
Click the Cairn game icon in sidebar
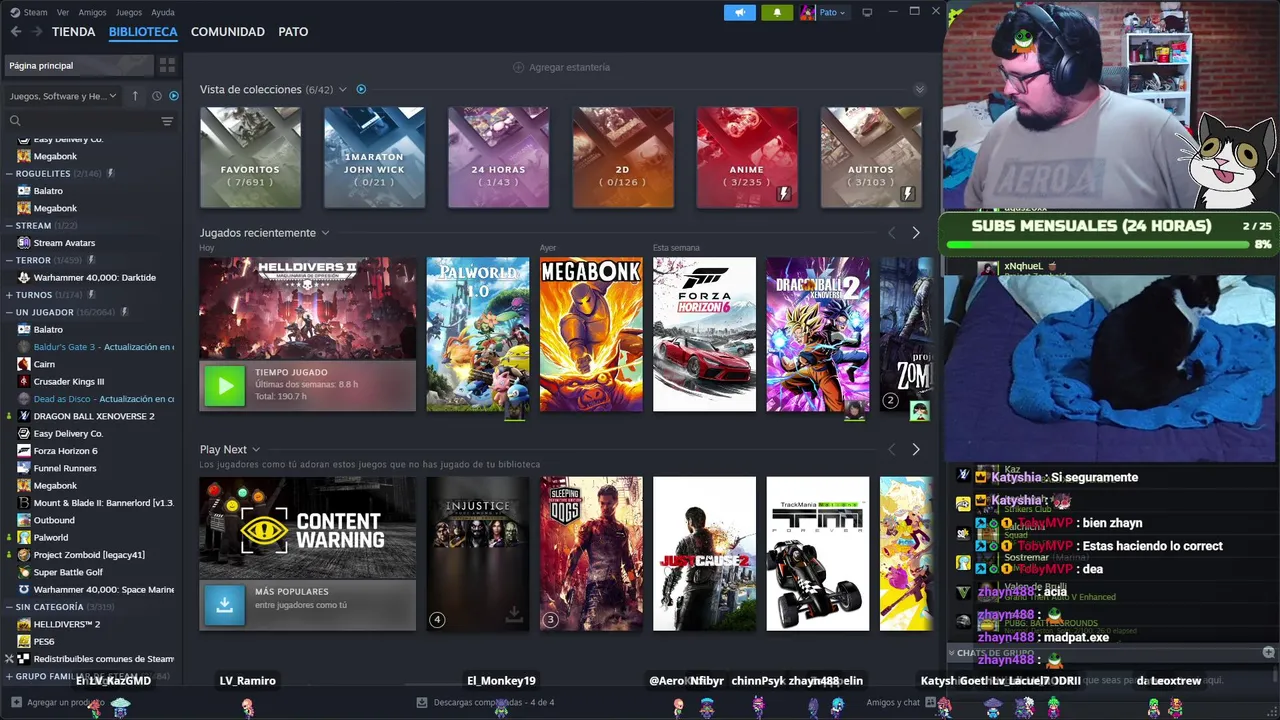click(24, 364)
